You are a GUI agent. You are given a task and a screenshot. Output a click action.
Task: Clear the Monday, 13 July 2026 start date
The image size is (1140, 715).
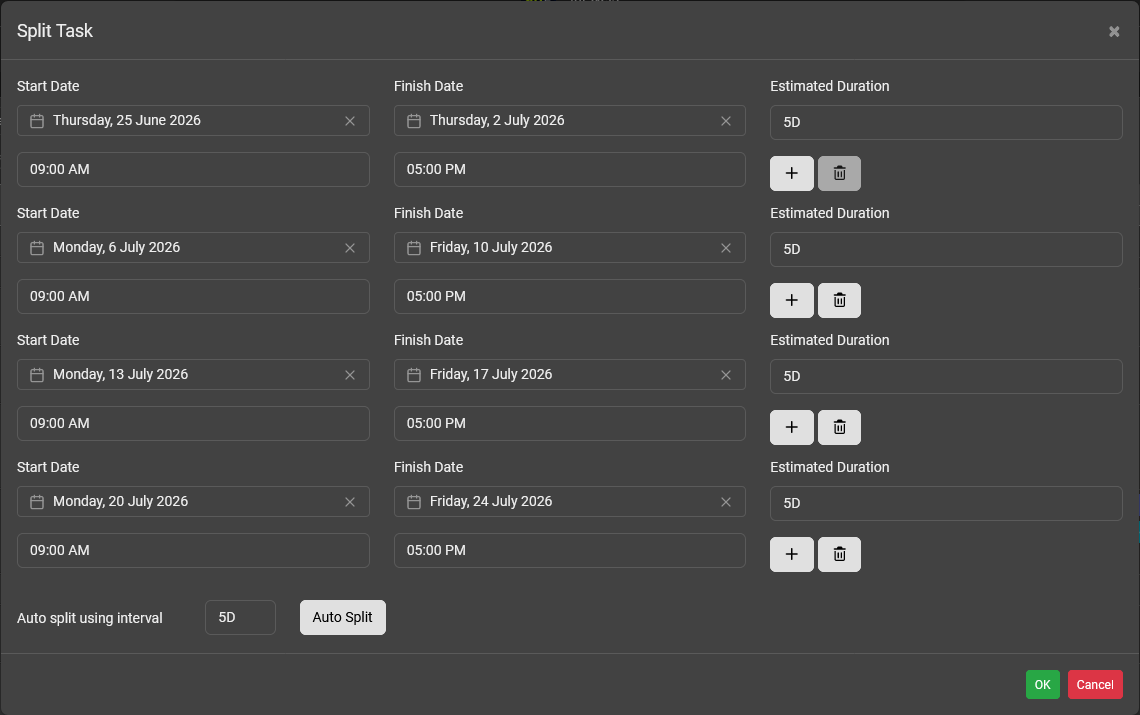350,375
